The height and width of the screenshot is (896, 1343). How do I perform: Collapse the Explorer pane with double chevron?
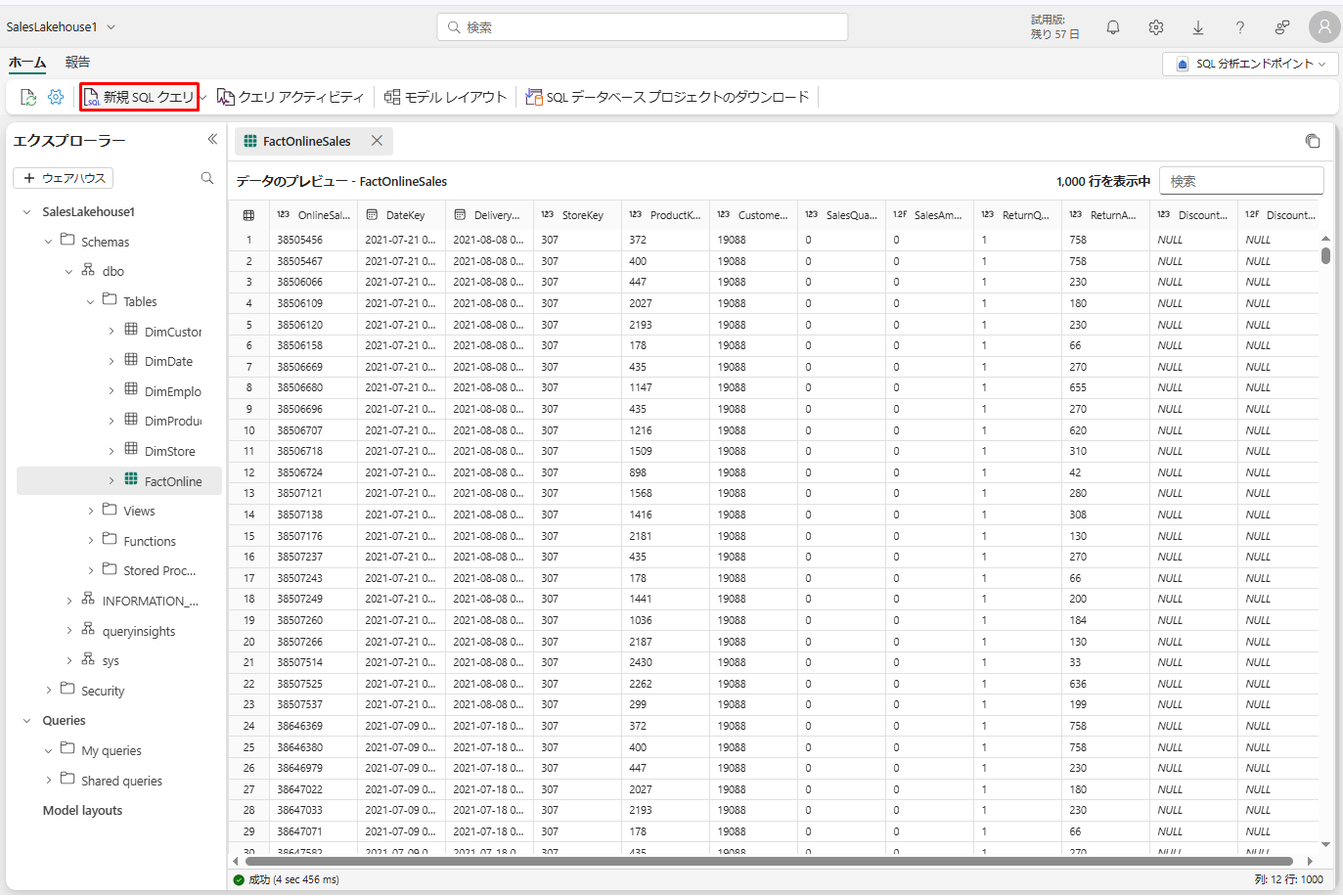[212, 140]
